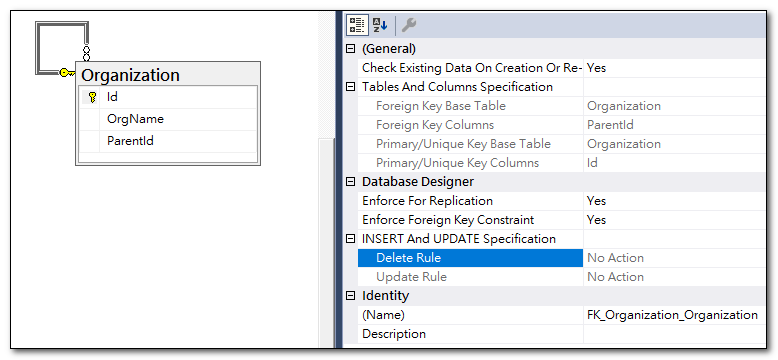The width and height of the screenshot is (778, 360).
Task: Collapse Tables And Columns Specification
Action: 351,87
